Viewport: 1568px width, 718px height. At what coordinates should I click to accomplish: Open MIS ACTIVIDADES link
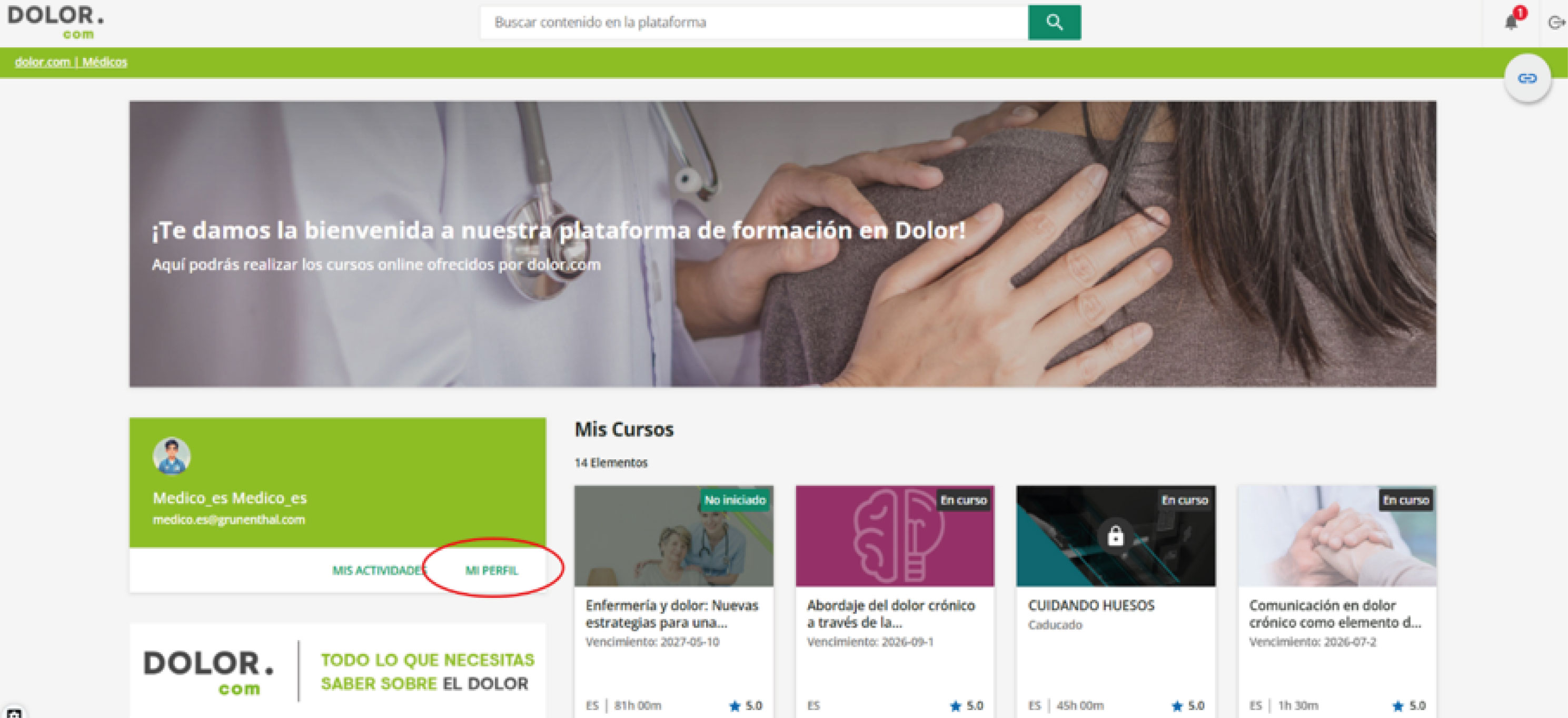pyautogui.click(x=378, y=571)
